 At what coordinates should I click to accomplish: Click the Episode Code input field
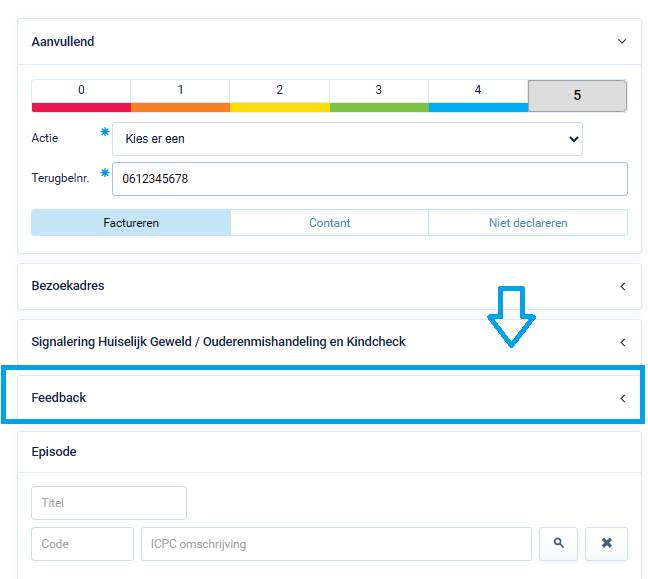[x=82, y=544]
